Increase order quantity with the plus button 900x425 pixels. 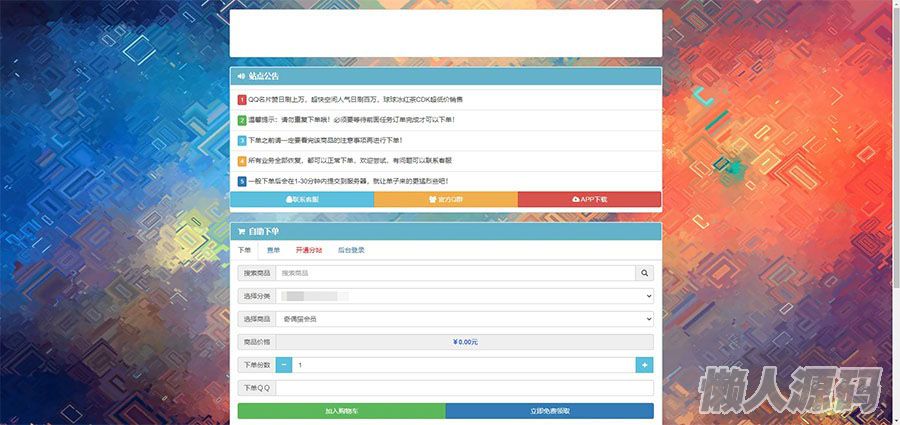click(x=645, y=365)
